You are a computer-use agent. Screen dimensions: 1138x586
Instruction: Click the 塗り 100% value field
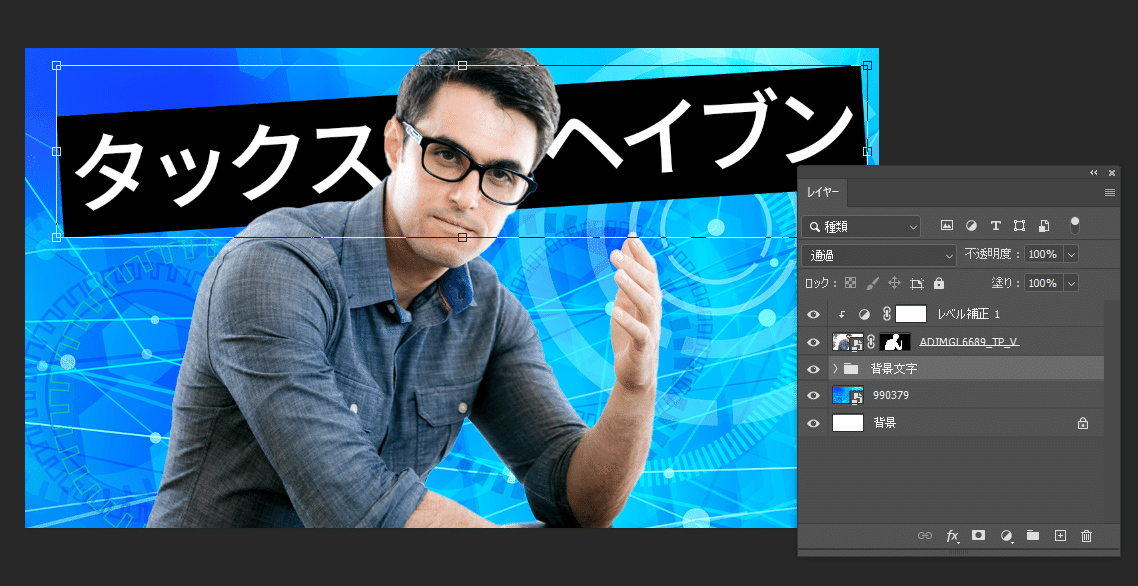click(x=1043, y=283)
